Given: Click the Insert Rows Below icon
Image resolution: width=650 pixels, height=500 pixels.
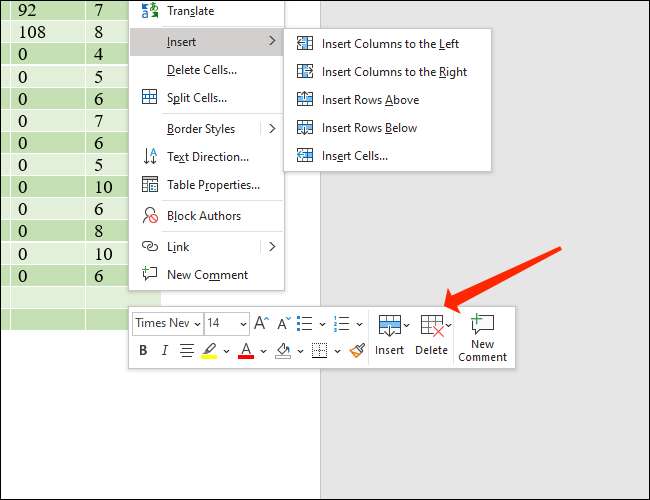Looking at the screenshot, I should pos(305,127).
